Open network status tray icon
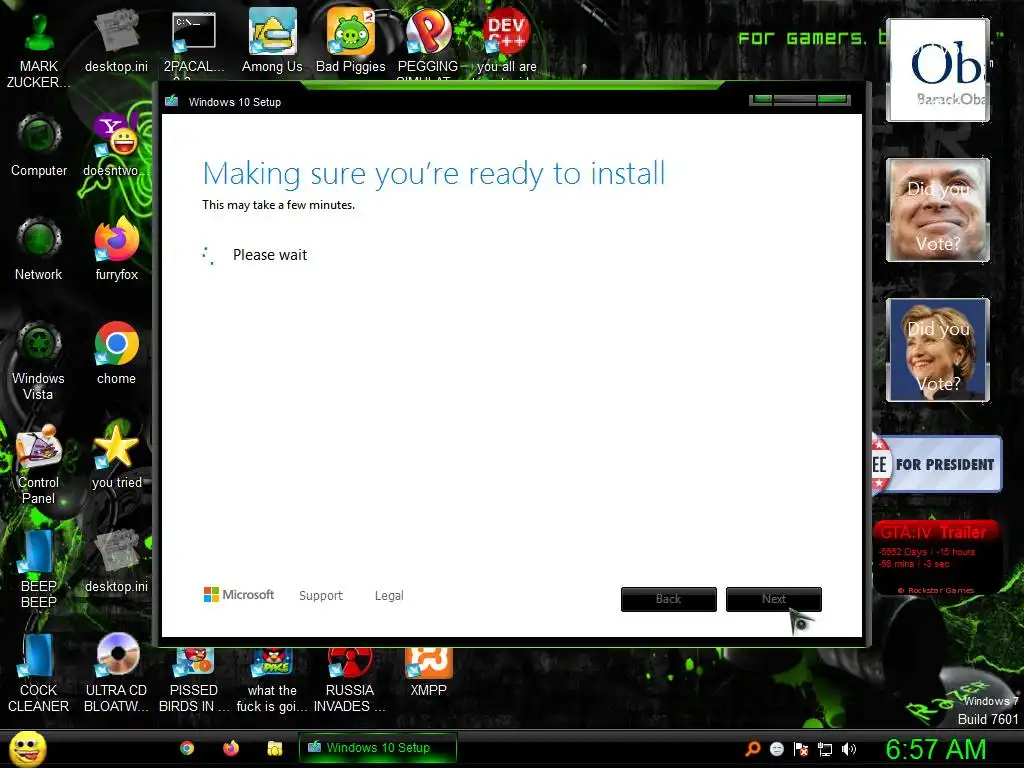1024x768 pixels. 825,749
